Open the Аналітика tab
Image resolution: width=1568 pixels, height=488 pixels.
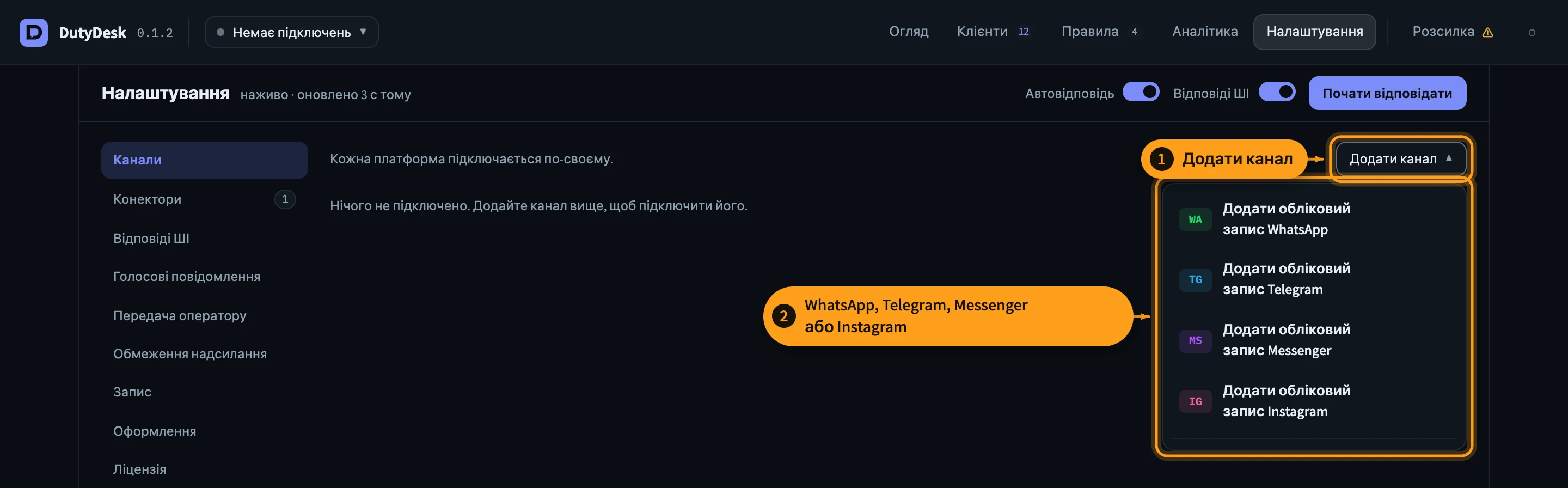tap(1205, 32)
